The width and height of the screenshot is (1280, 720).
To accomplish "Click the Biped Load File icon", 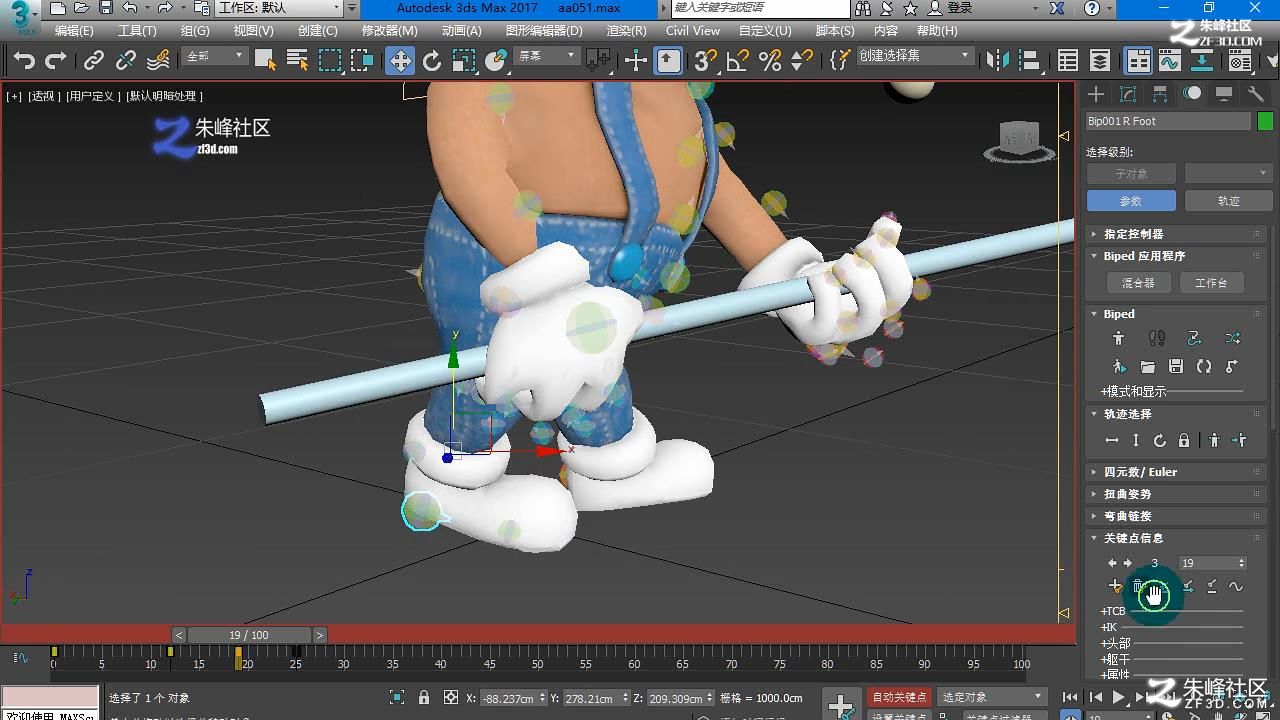I will point(1148,367).
